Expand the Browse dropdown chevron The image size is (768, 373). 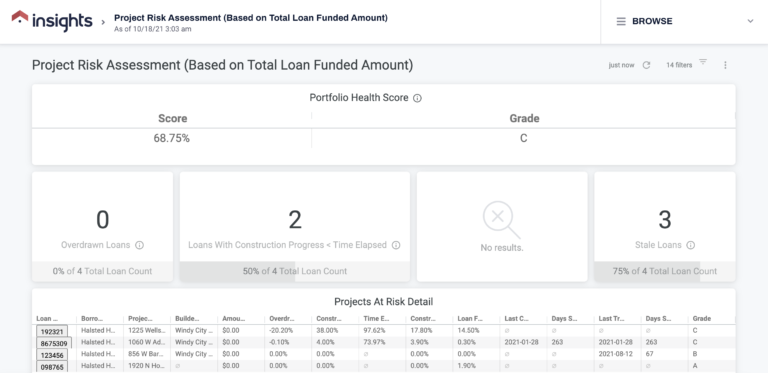tap(750, 21)
